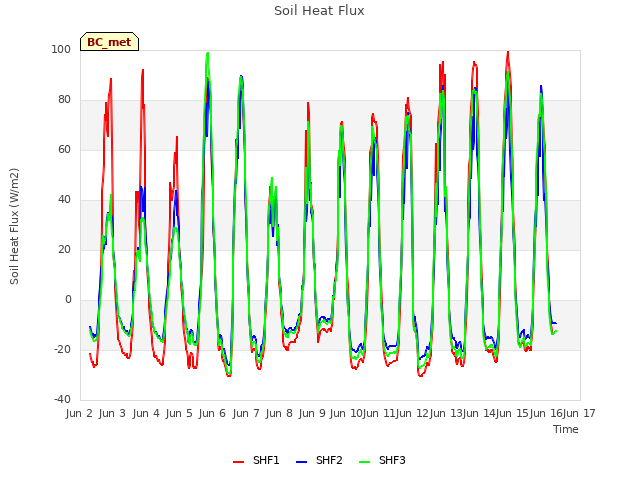Click the 60 y-axis tick label
This screenshot has height=480, width=640.
(64, 150)
